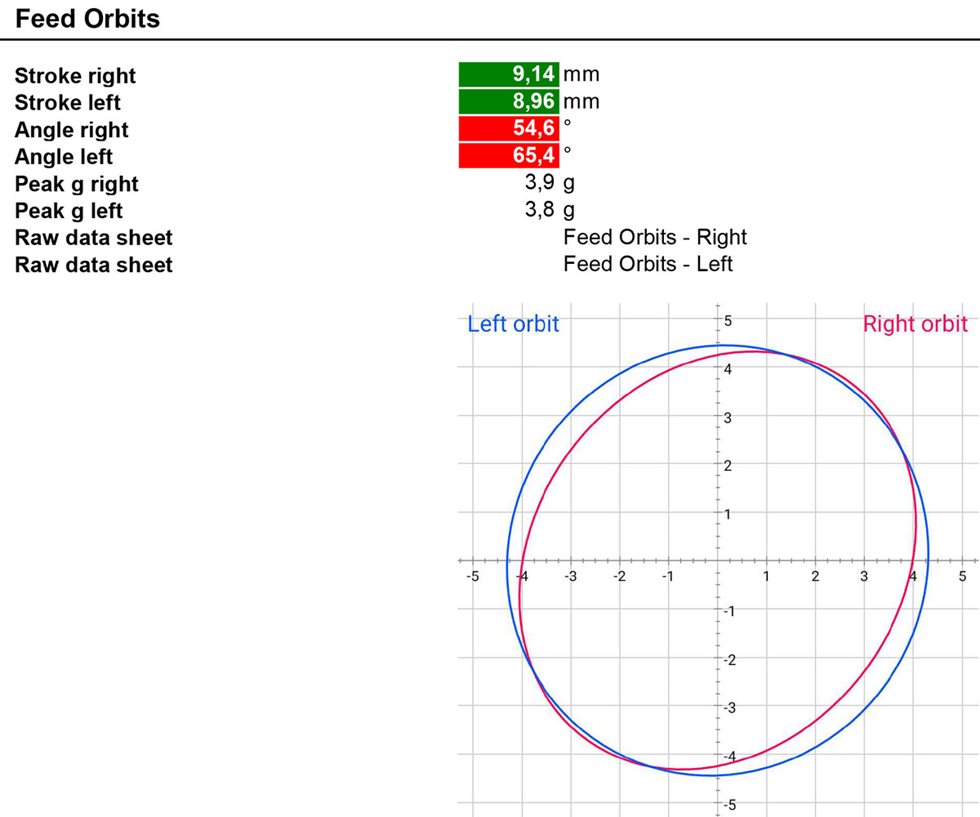The width and height of the screenshot is (980, 817).
Task: Select the red Angle right value 54,6
Action: click(x=509, y=129)
